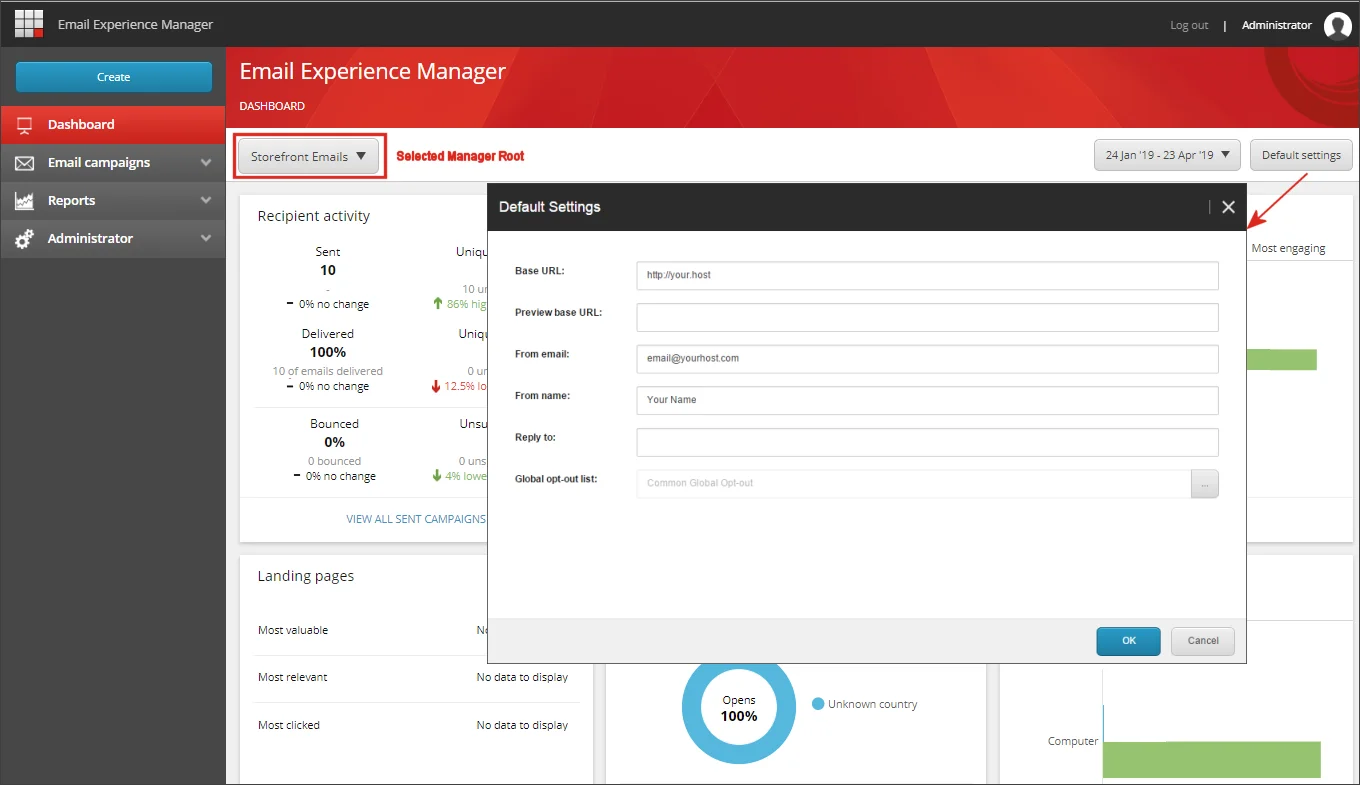The height and width of the screenshot is (785, 1360).
Task: Click the From name input field
Action: click(927, 400)
